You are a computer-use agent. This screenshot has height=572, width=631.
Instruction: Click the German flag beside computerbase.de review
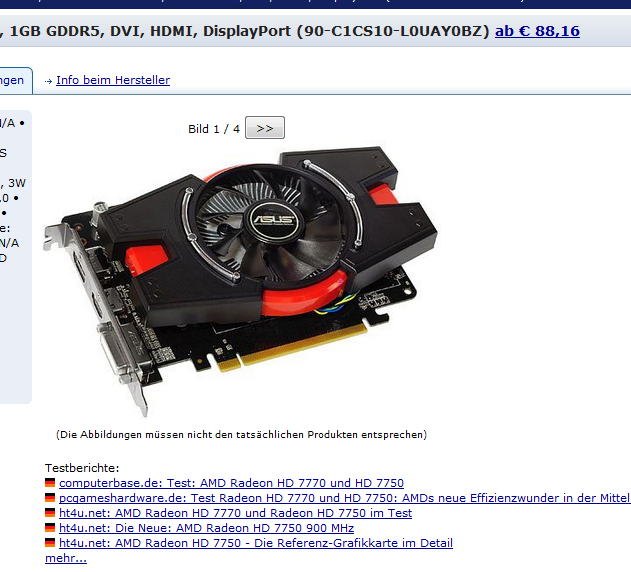click(x=50, y=483)
